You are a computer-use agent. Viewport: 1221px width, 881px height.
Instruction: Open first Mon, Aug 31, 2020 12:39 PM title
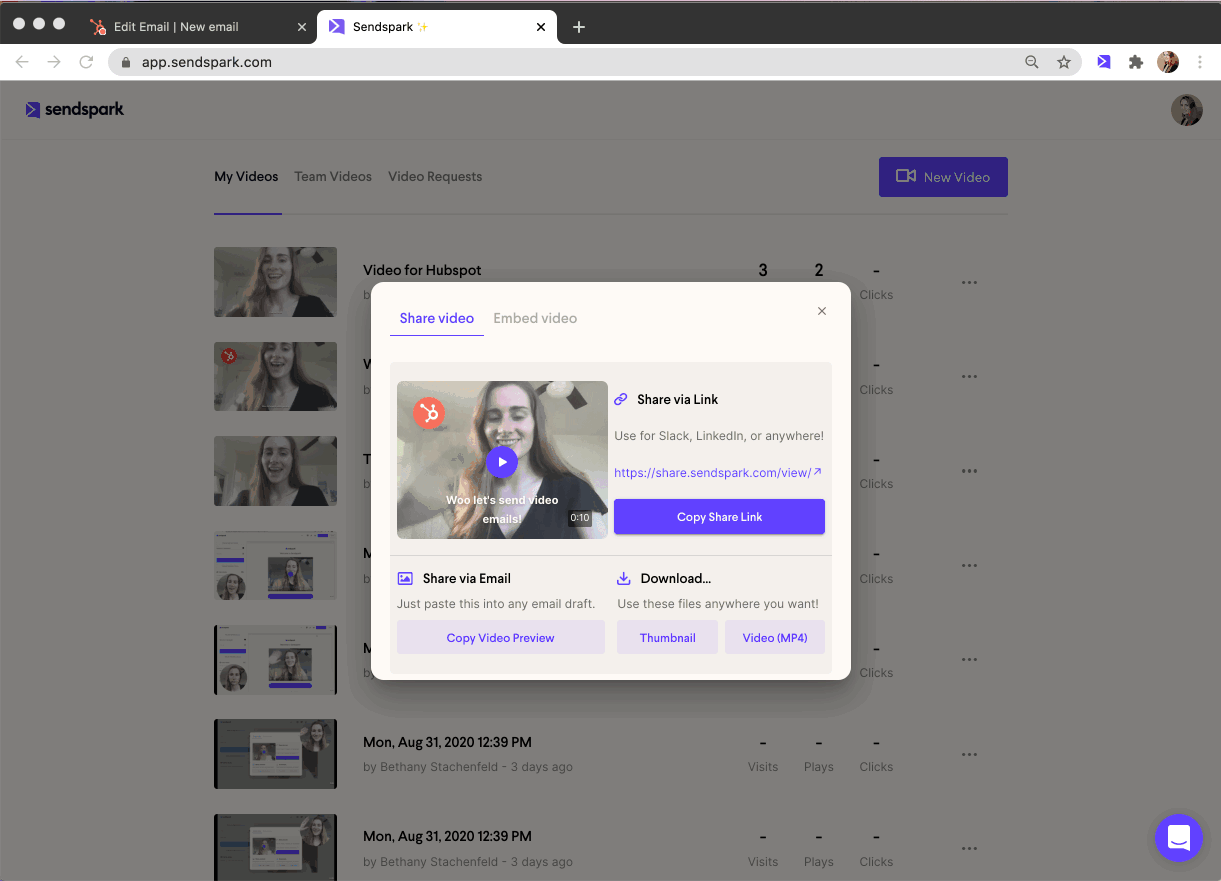(447, 743)
